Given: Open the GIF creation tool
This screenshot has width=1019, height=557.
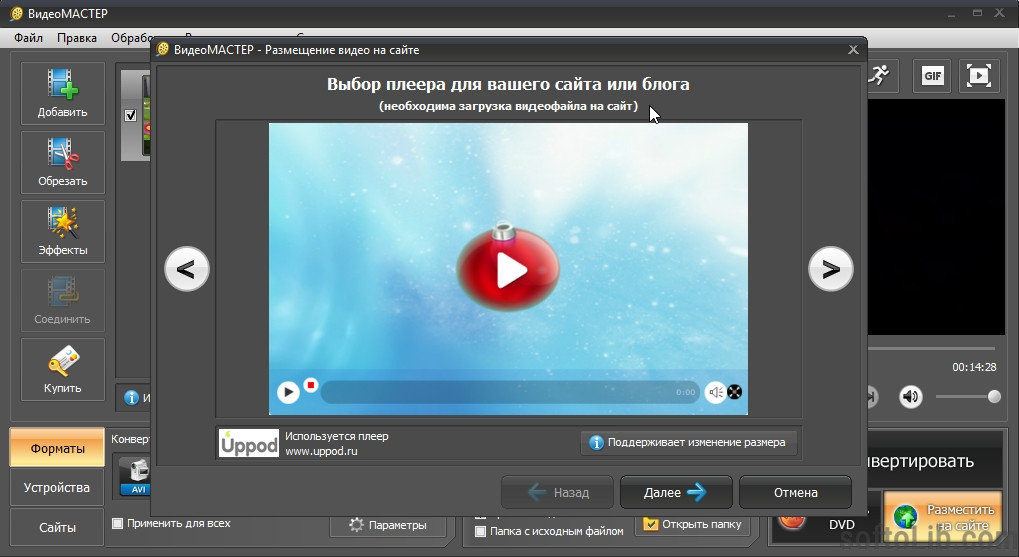Looking at the screenshot, I should [932, 75].
